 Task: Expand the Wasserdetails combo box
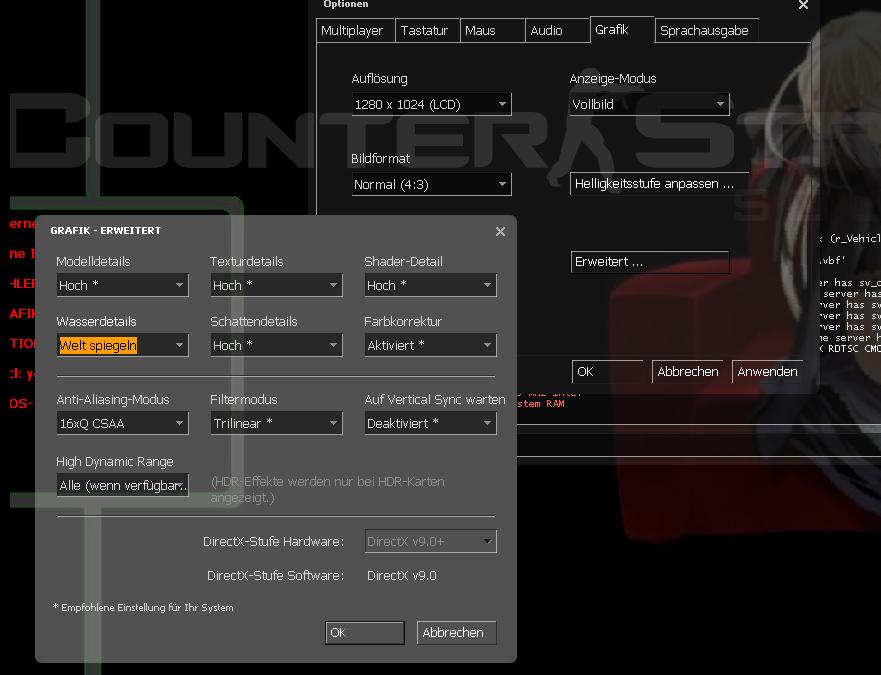[122, 345]
